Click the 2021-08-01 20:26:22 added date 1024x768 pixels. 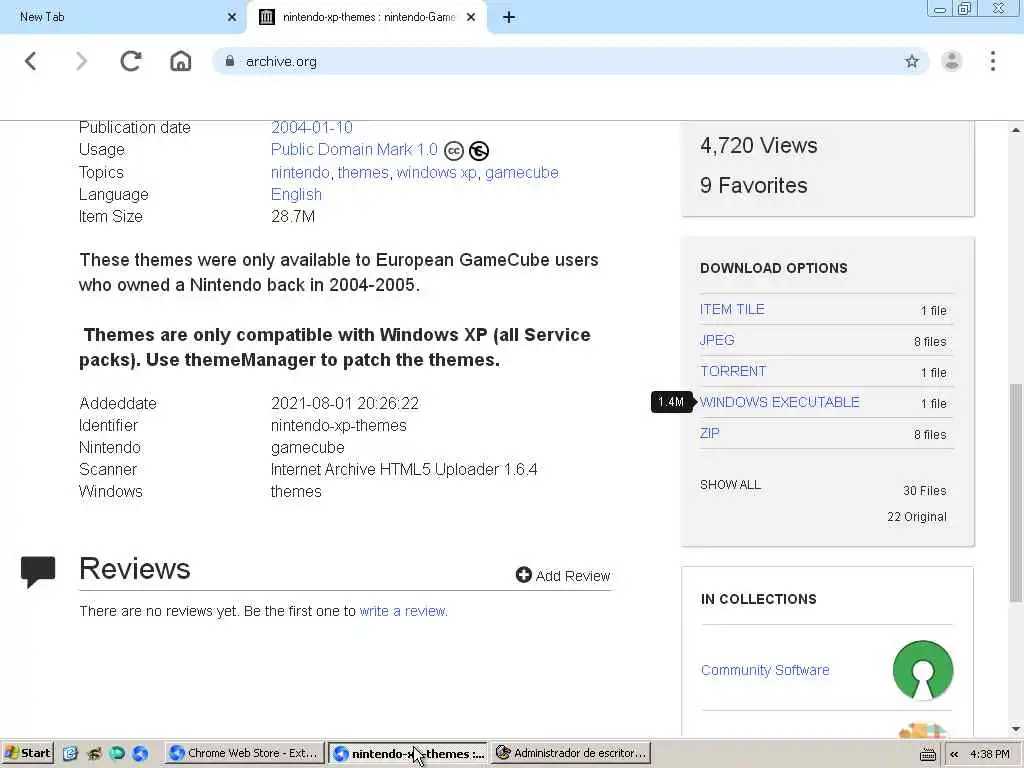coord(345,404)
